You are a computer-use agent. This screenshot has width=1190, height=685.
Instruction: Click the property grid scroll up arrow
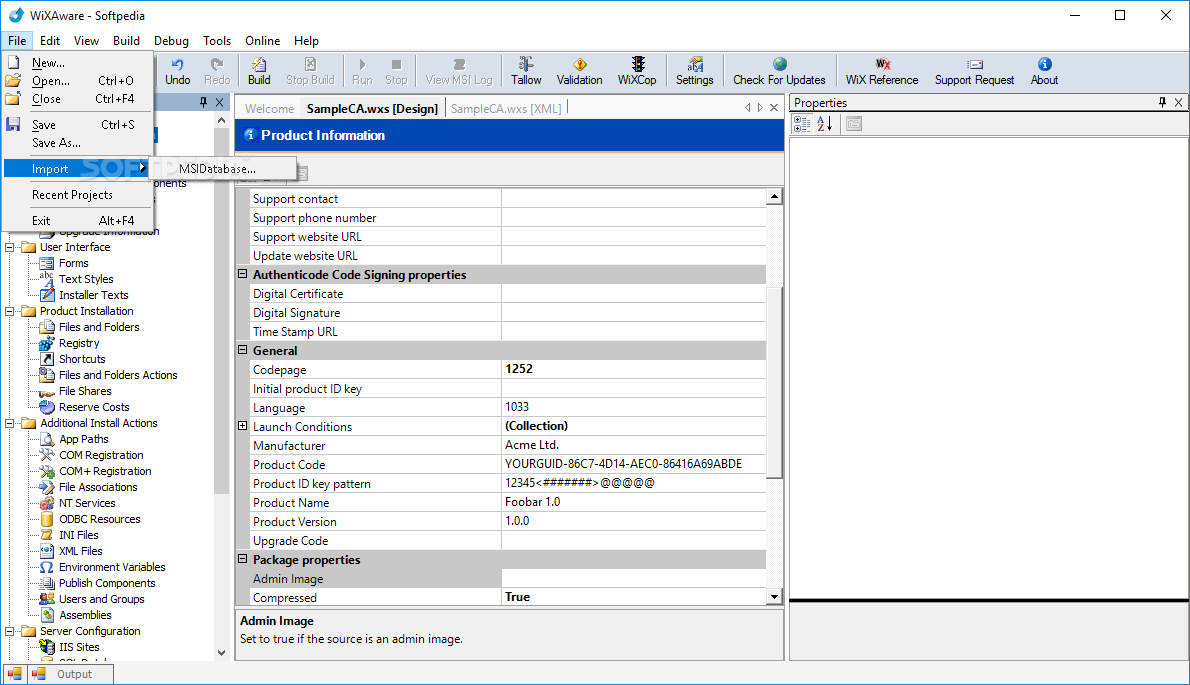(x=774, y=196)
